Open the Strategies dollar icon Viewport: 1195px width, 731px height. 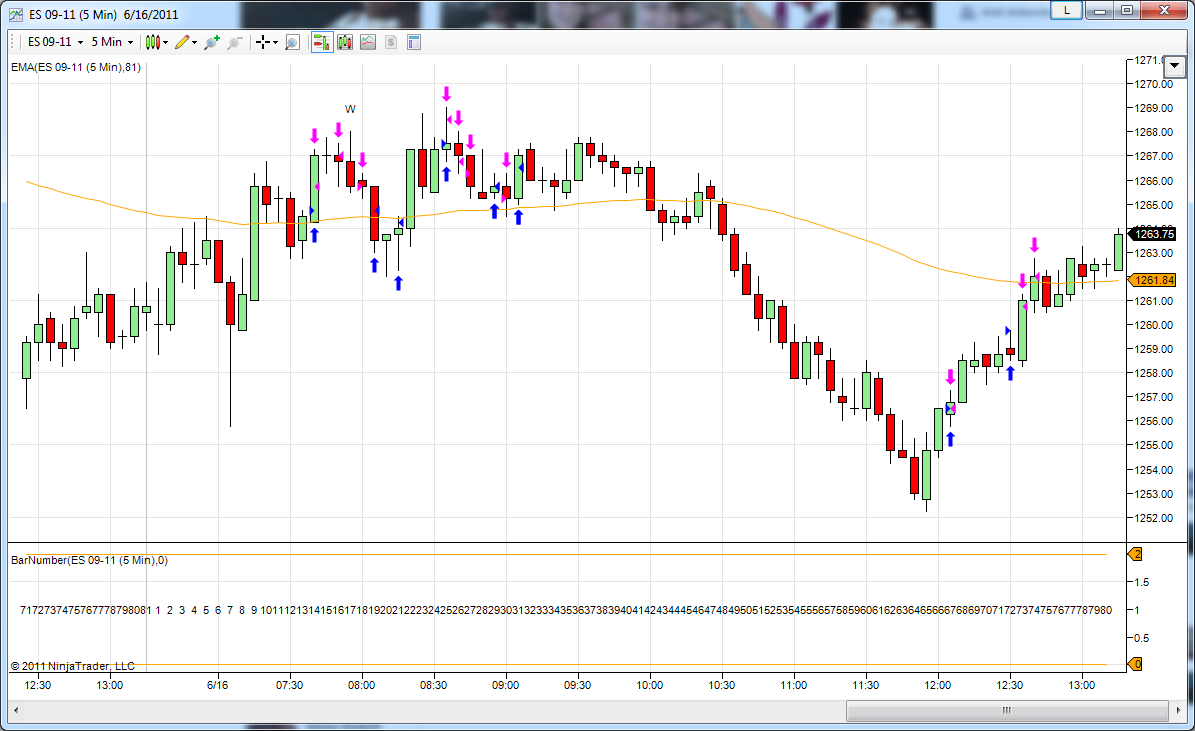point(391,42)
